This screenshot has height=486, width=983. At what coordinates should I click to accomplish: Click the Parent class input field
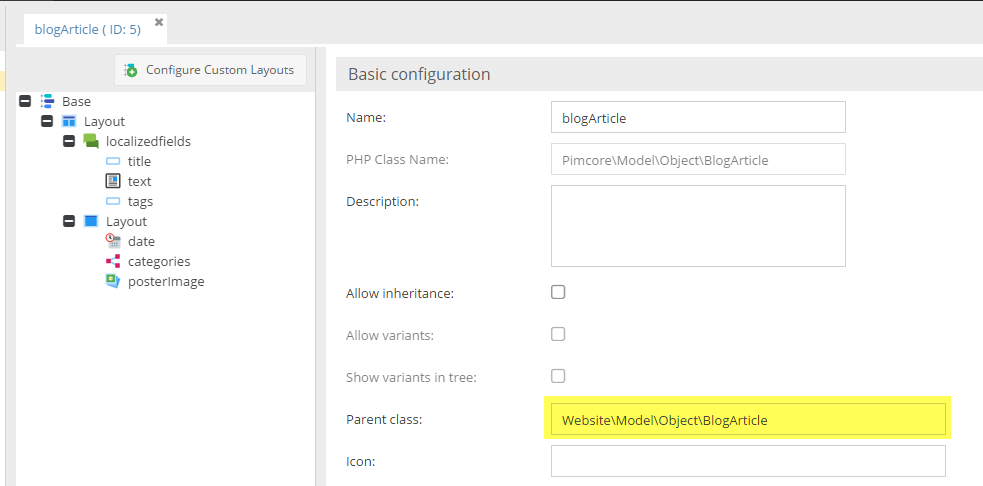click(747, 420)
